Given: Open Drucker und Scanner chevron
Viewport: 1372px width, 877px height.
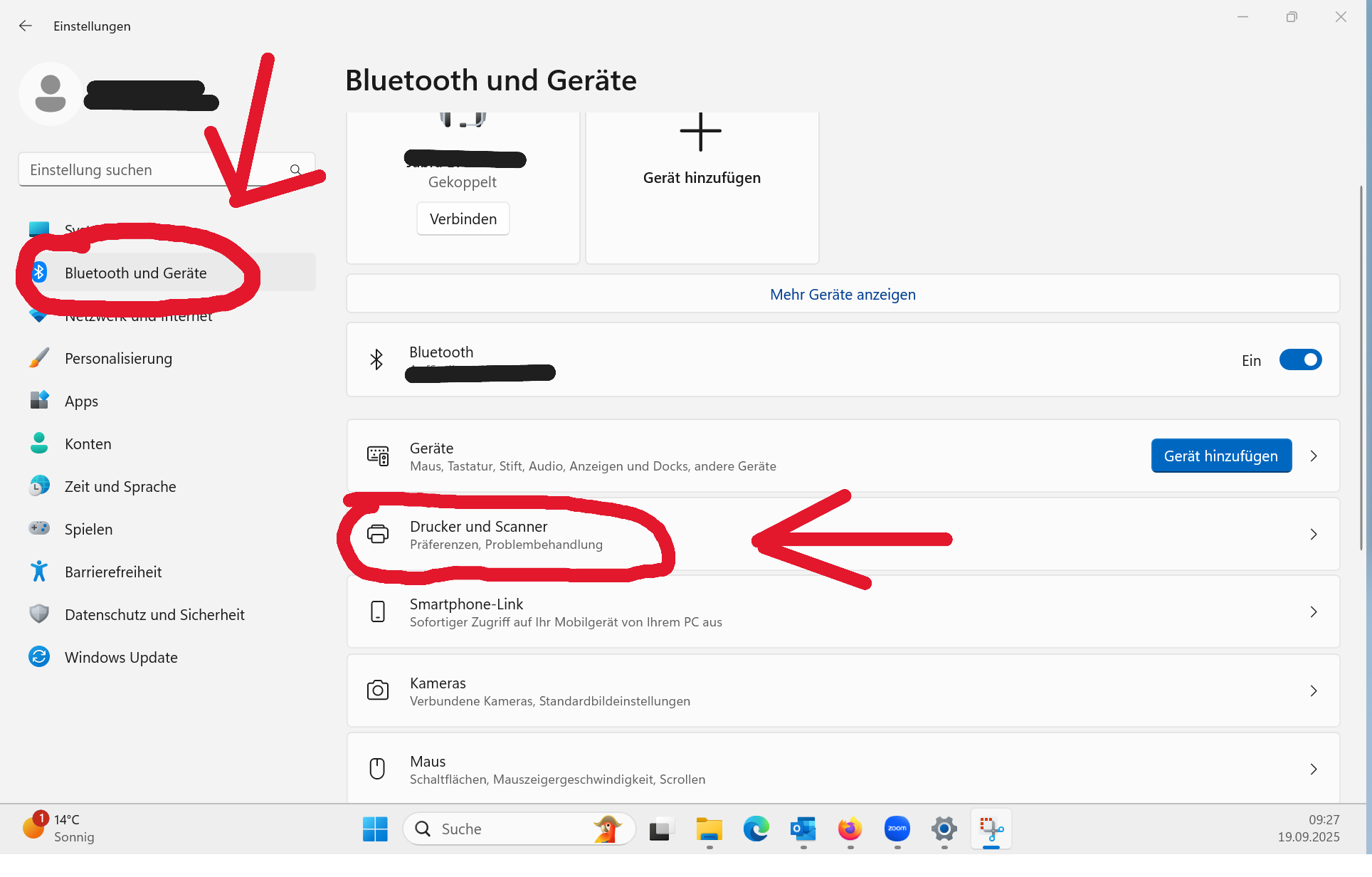Looking at the screenshot, I should click(1314, 534).
